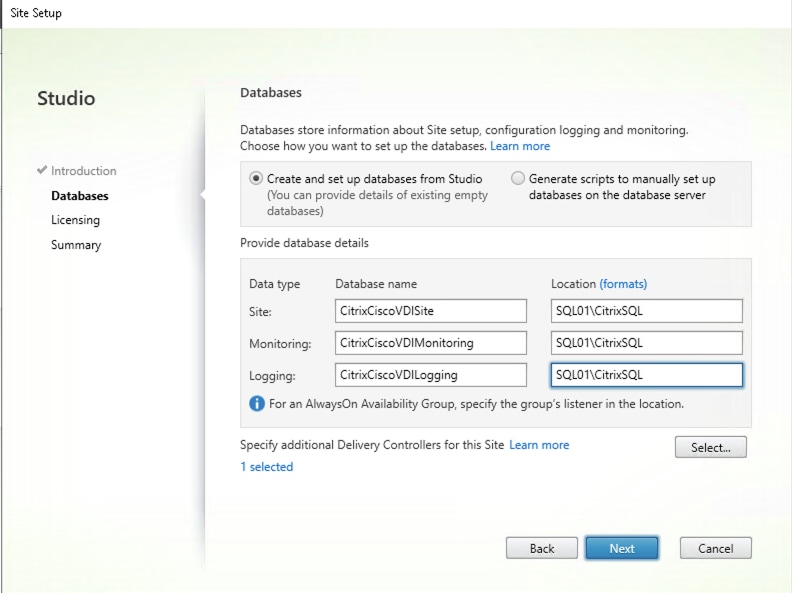The width and height of the screenshot is (792, 593).
Task: Go to the Introduction step
Action: click(x=83, y=171)
